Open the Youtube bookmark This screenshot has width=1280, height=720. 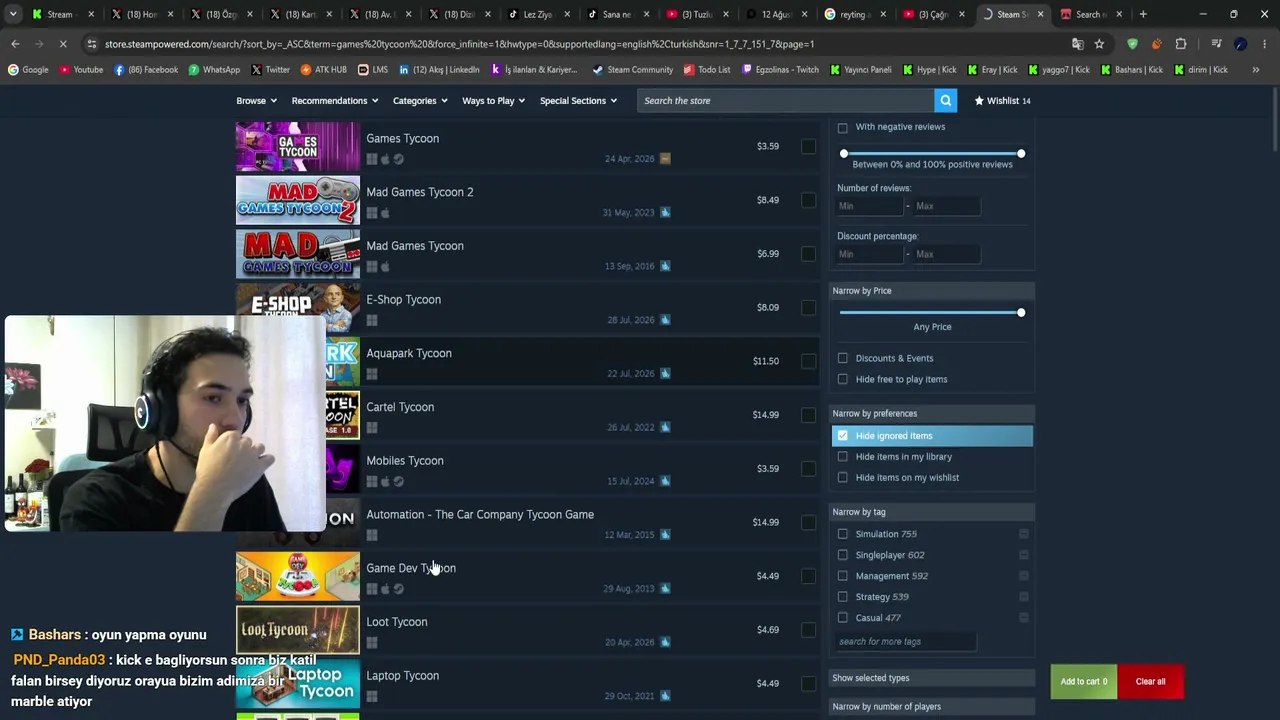81,70
